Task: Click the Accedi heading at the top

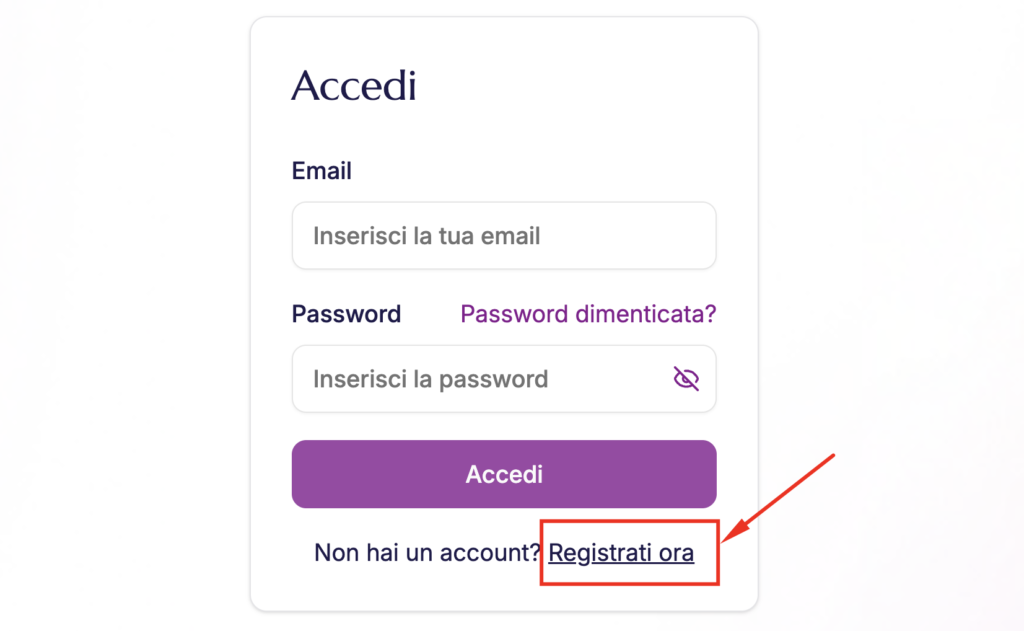Action: click(x=354, y=86)
